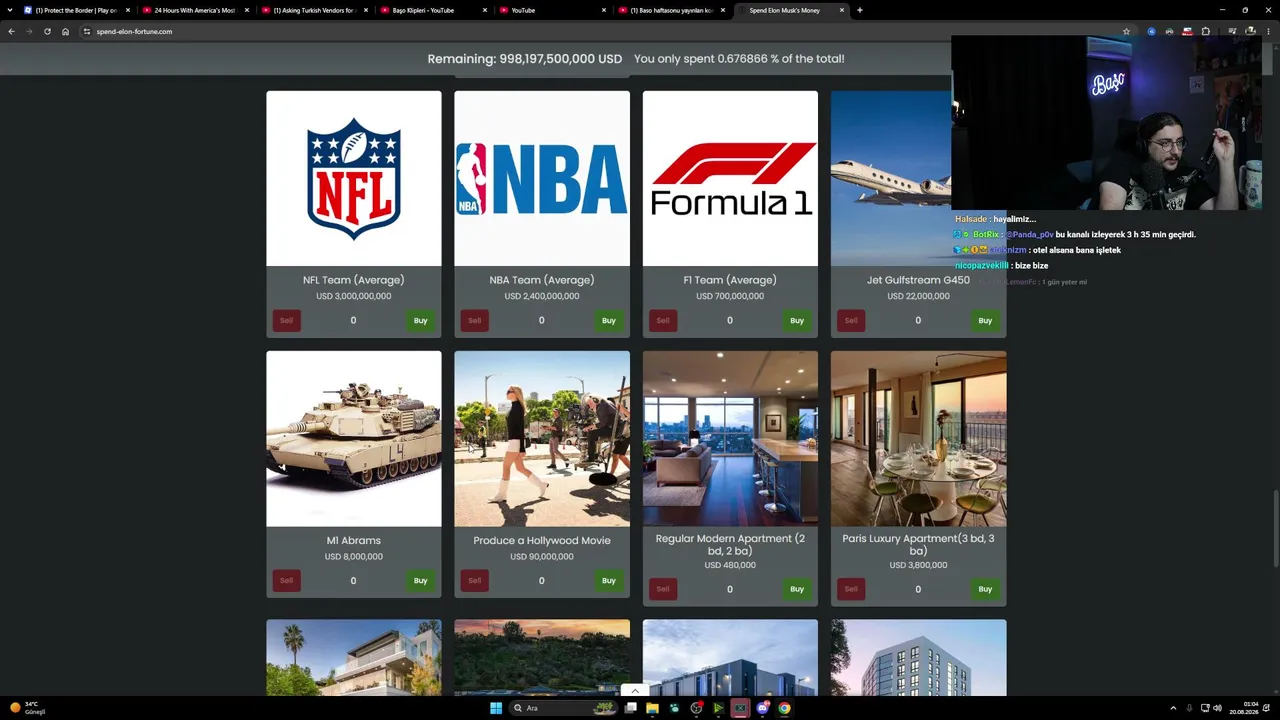
Task: Click the Formula 1 logo image
Action: click(730, 179)
